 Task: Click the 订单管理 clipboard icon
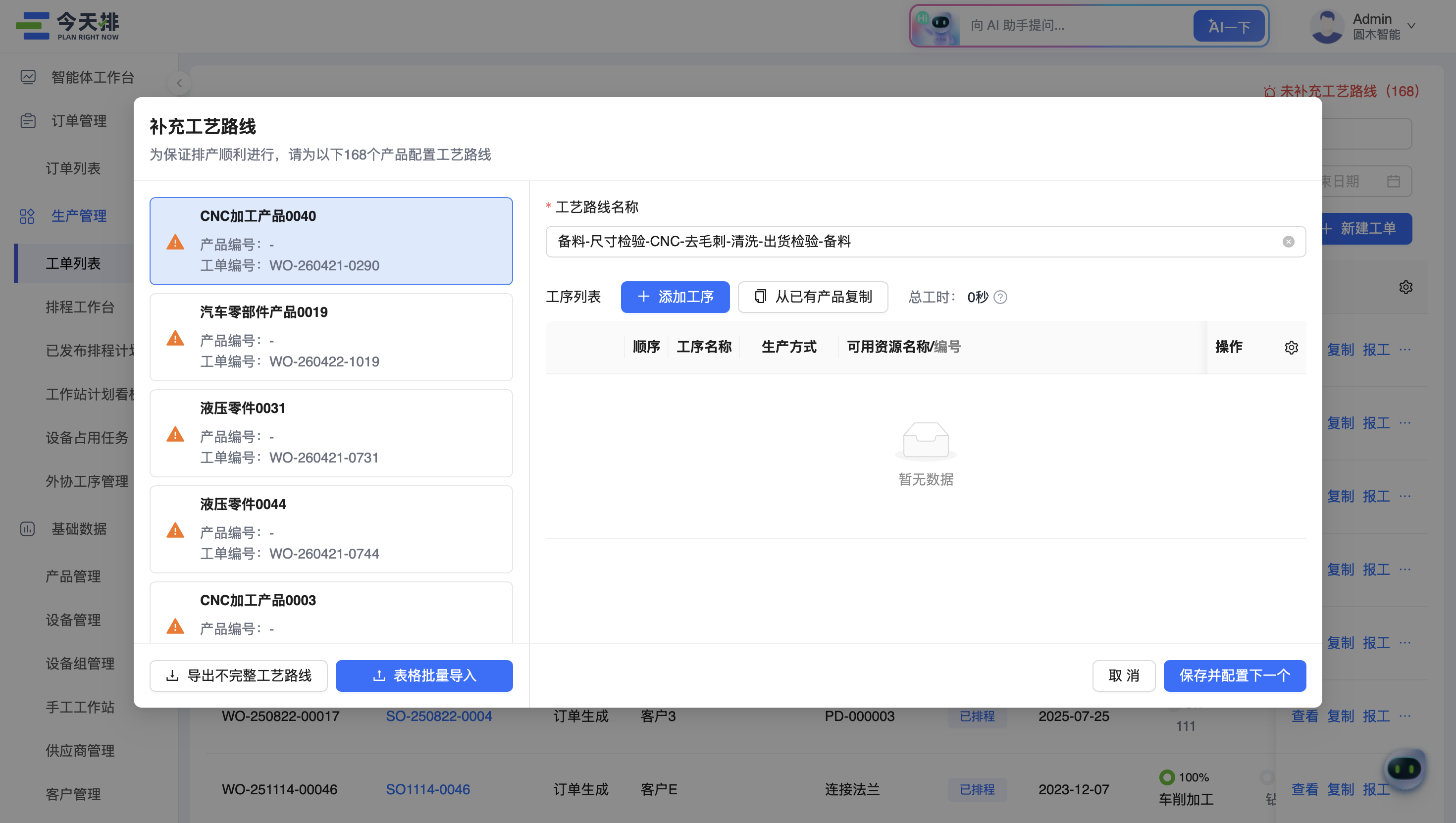[28, 120]
